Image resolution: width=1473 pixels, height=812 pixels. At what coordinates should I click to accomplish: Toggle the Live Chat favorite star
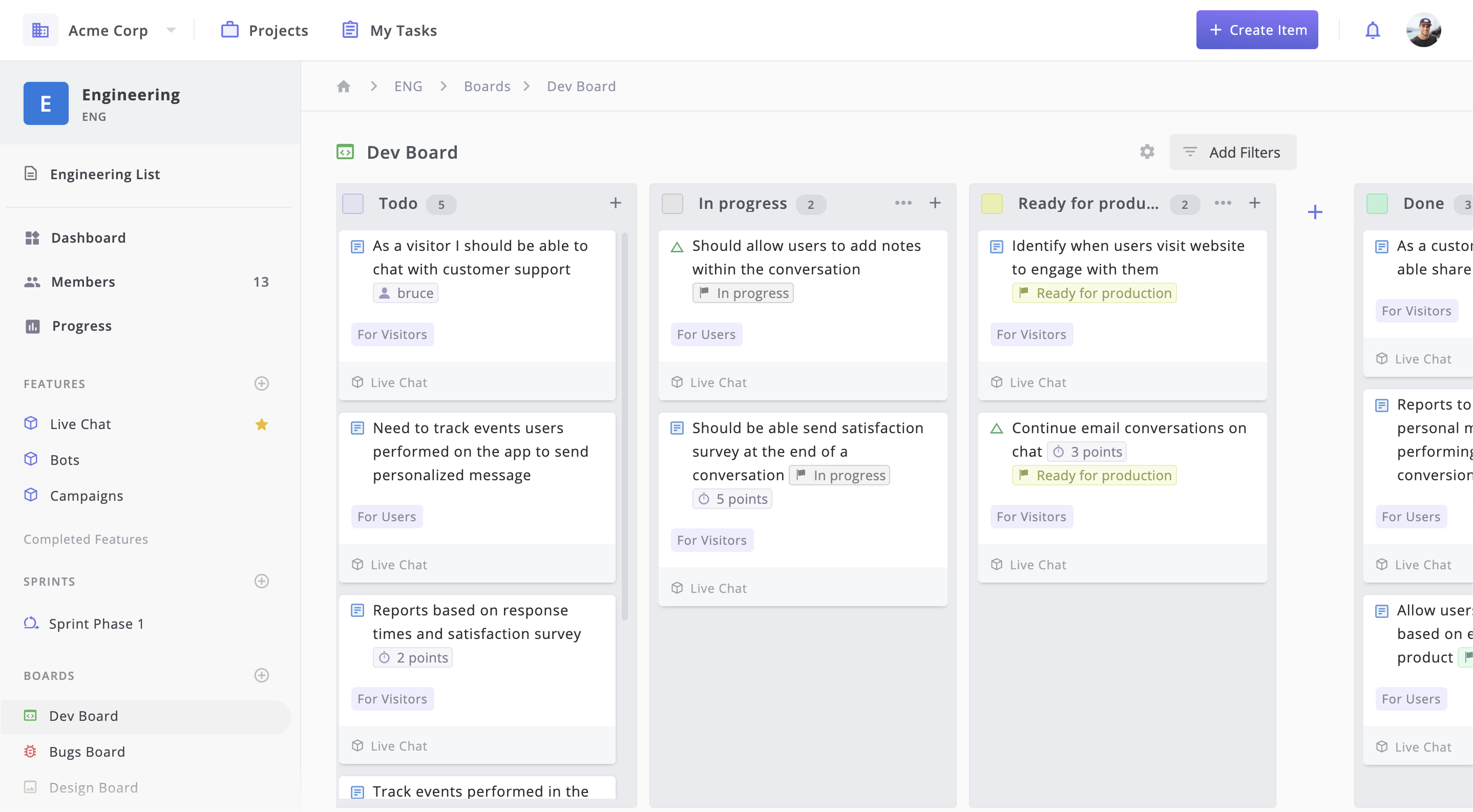261,424
